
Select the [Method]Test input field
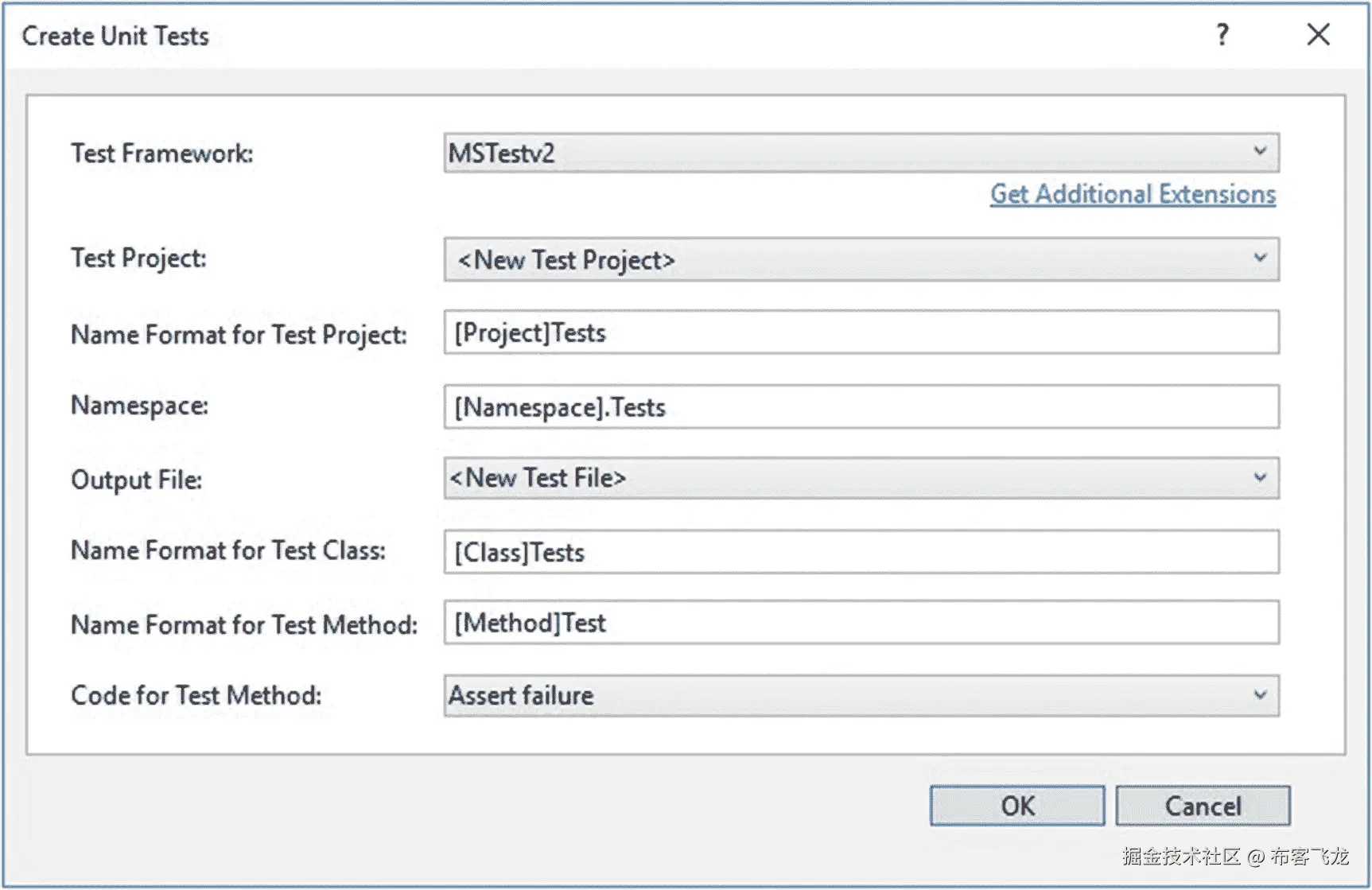pos(861,623)
